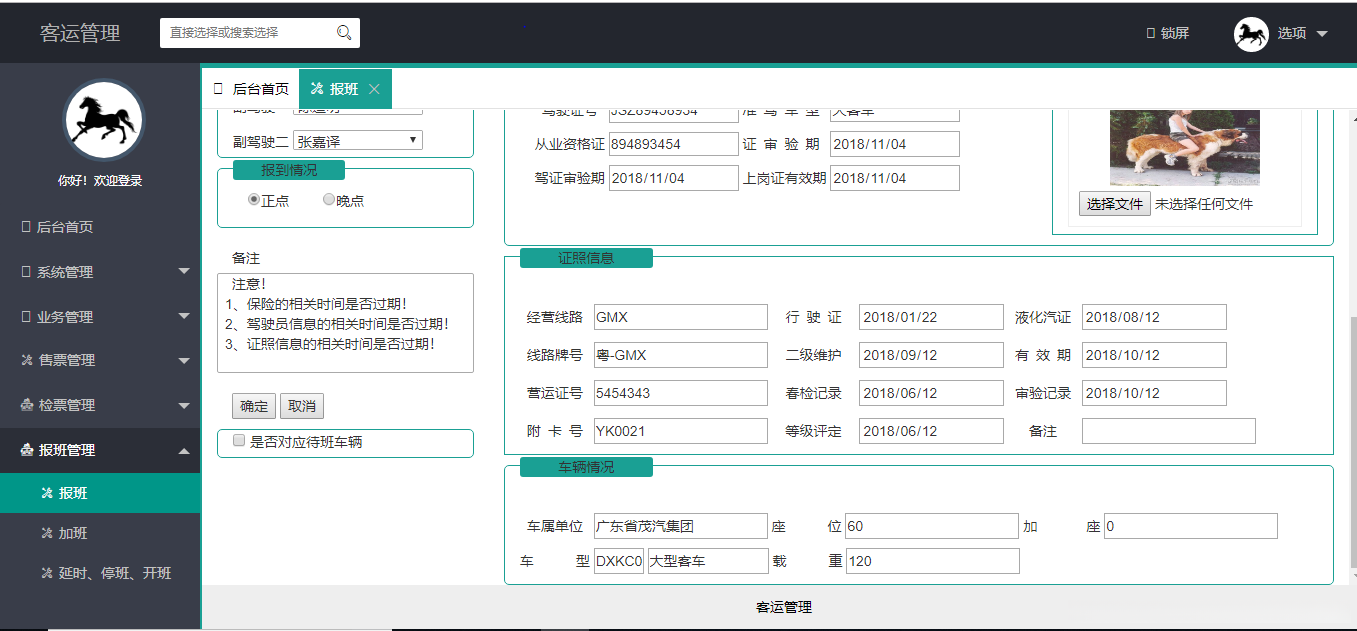
Task: Expand the 售票管理 menu arrow
Action: (184, 360)
